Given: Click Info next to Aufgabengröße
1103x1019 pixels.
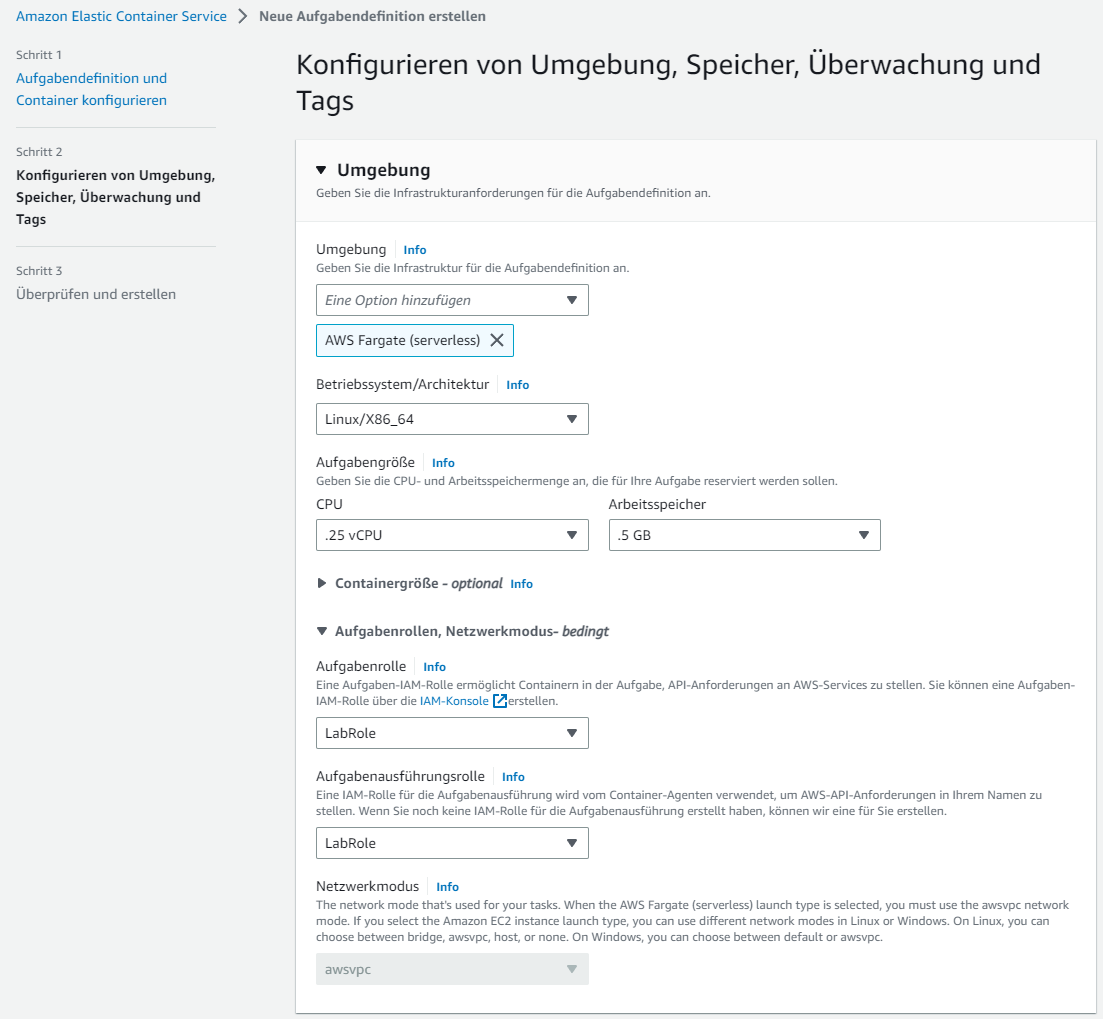Looking at the screenshot, I should point(443,463).
